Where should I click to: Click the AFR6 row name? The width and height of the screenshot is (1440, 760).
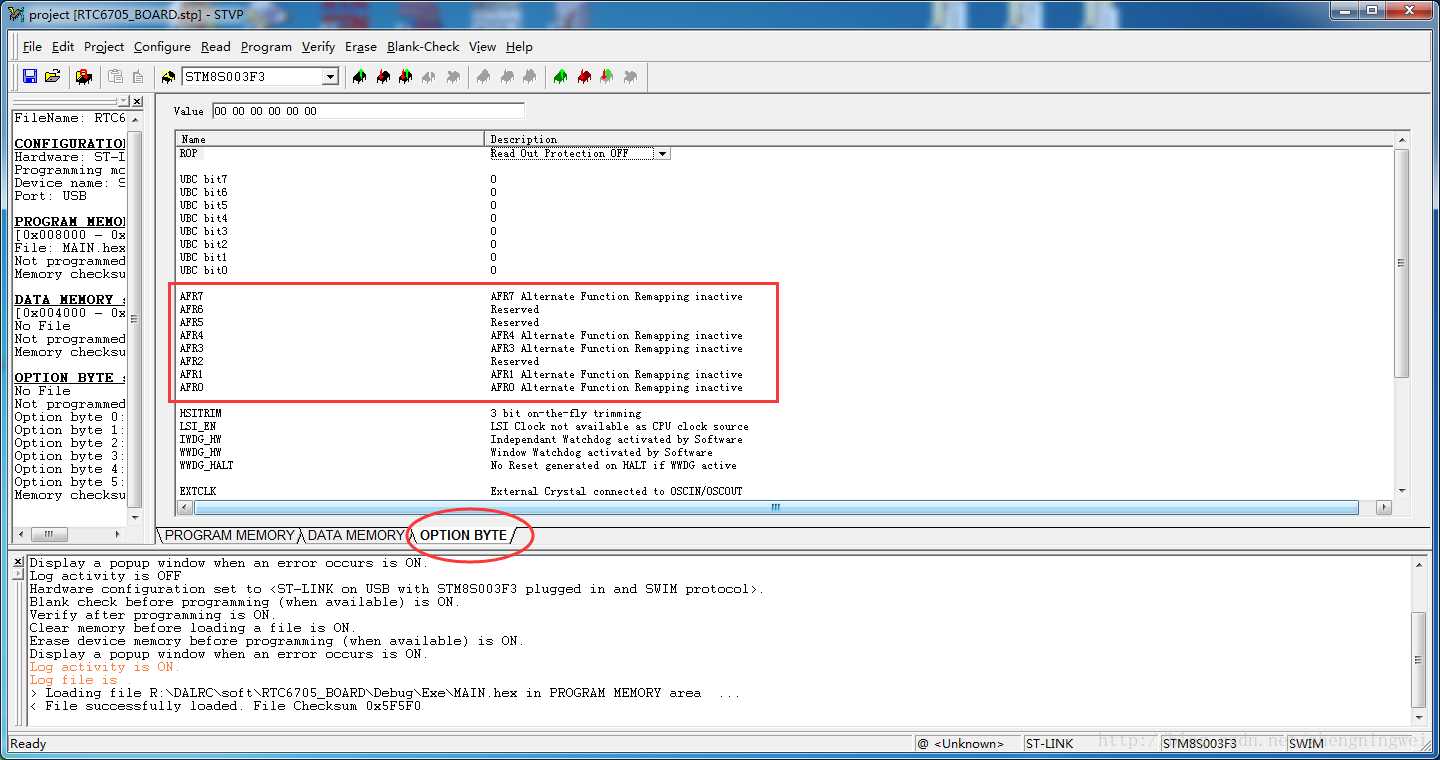[x=191, y=309]
